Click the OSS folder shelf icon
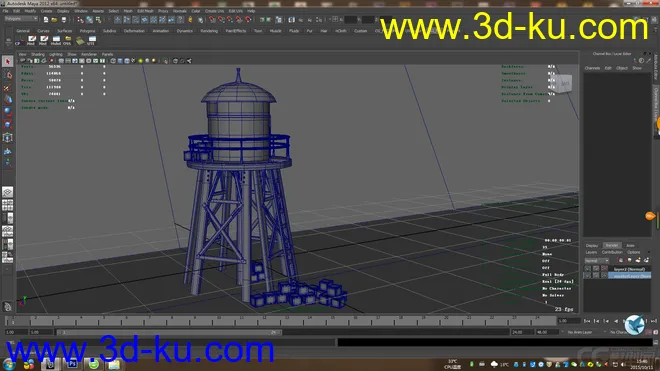 tap(67, 40)
